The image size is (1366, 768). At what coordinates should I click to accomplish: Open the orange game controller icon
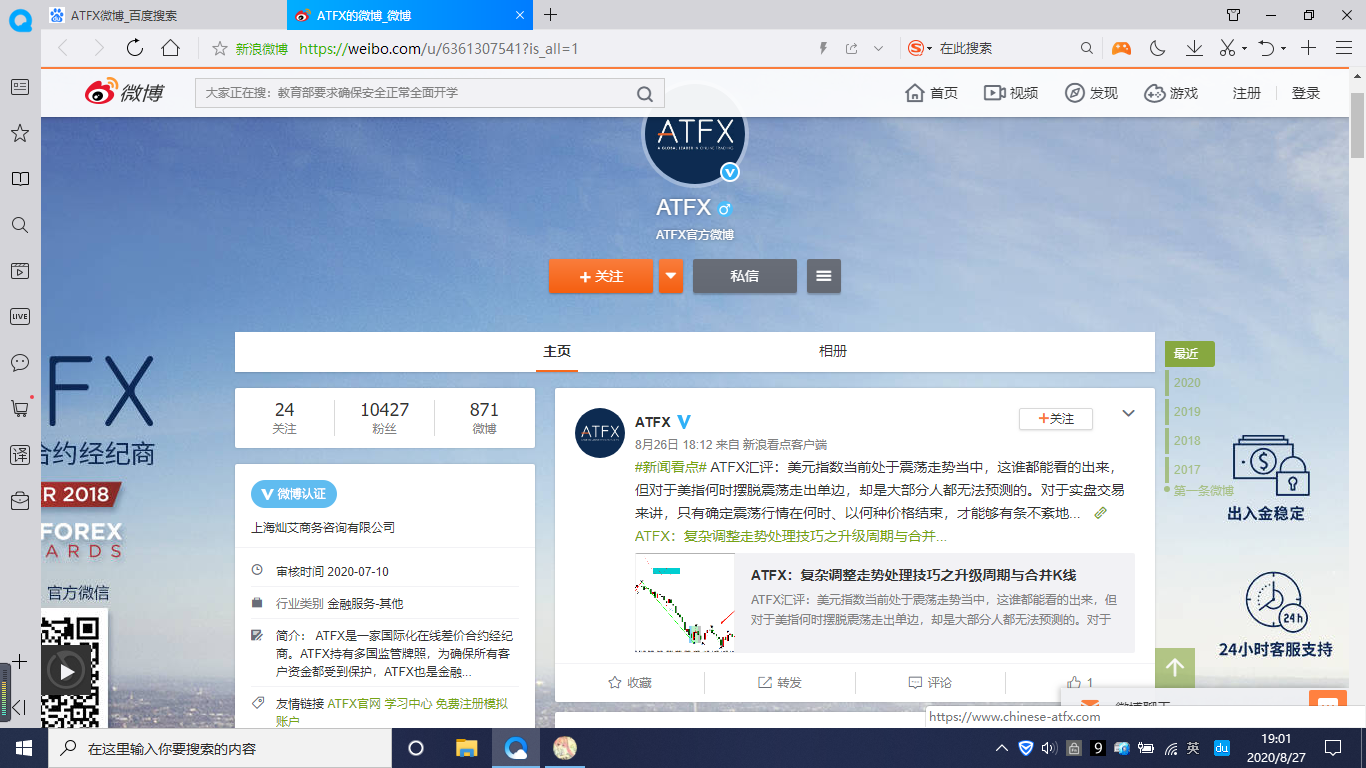[x=1122, y=48]
